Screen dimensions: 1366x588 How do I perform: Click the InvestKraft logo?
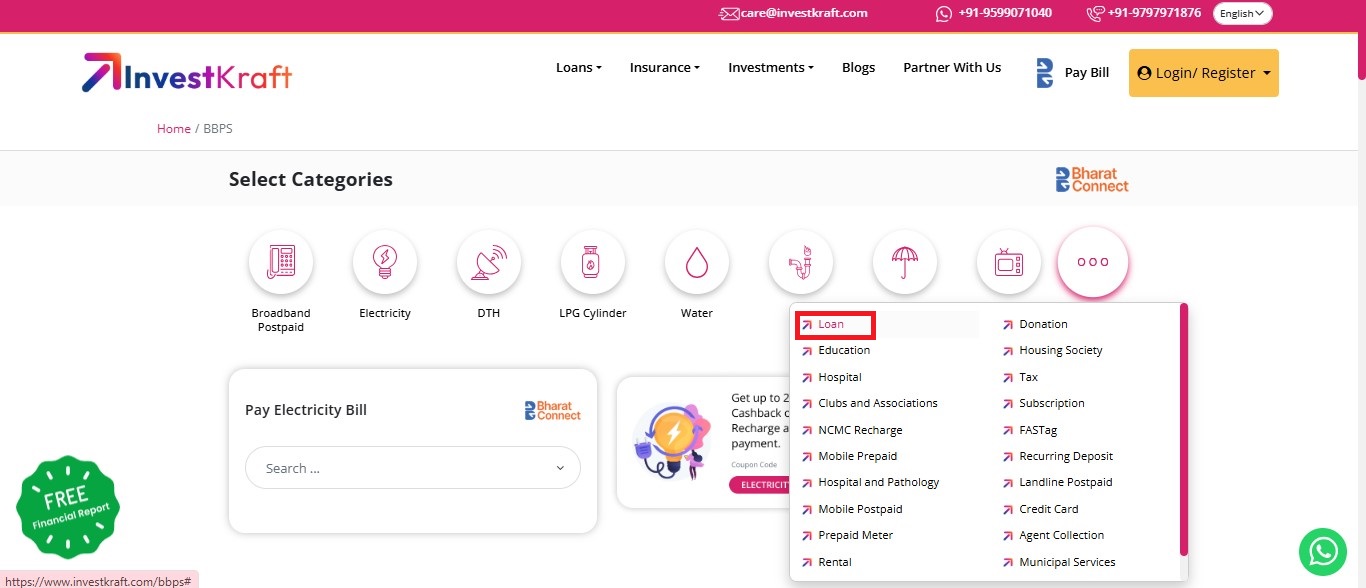[x=187, y=73]
